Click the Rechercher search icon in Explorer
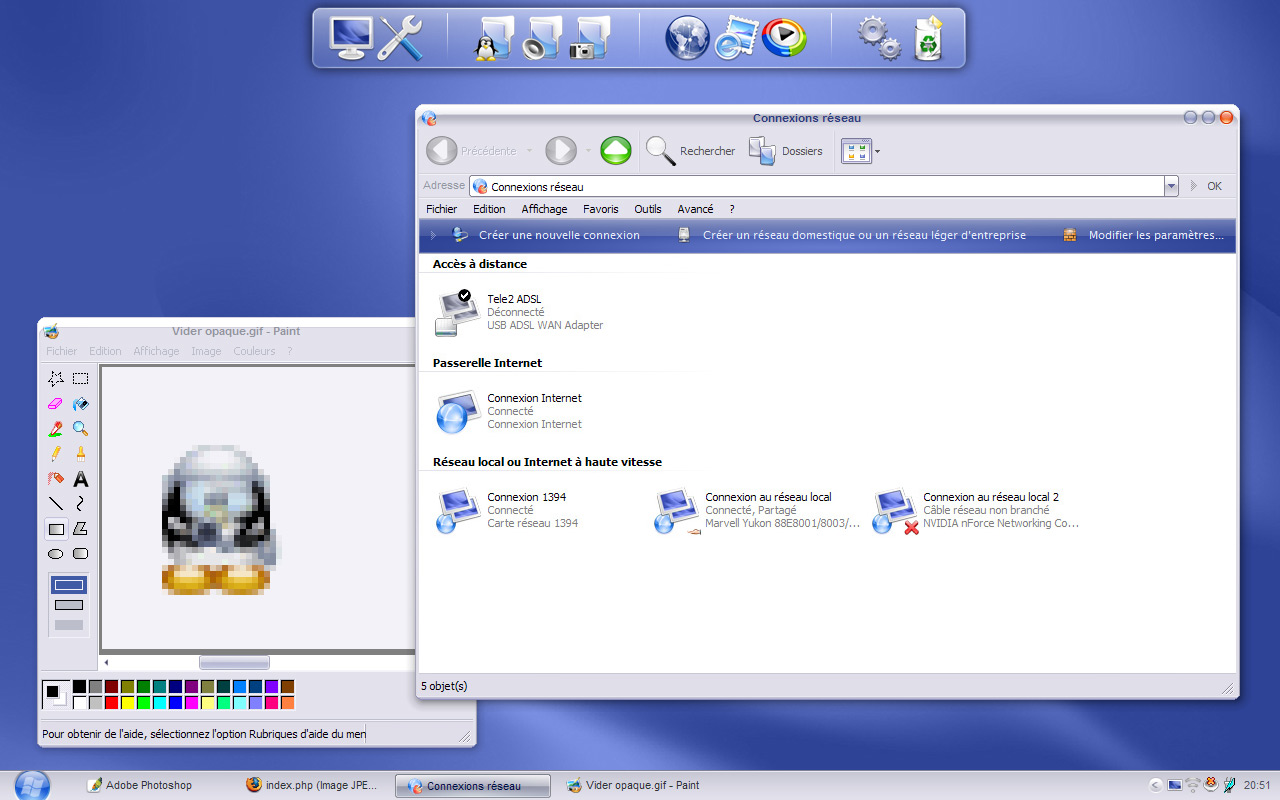Viewport: 1280px width, 800px height. (660, 150)
